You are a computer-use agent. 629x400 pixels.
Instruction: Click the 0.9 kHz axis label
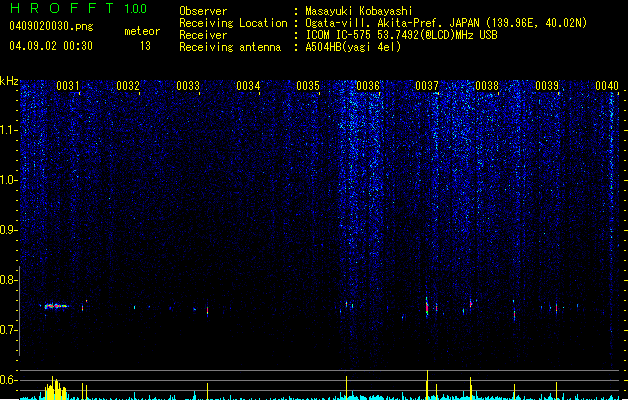tap(9, 230)
